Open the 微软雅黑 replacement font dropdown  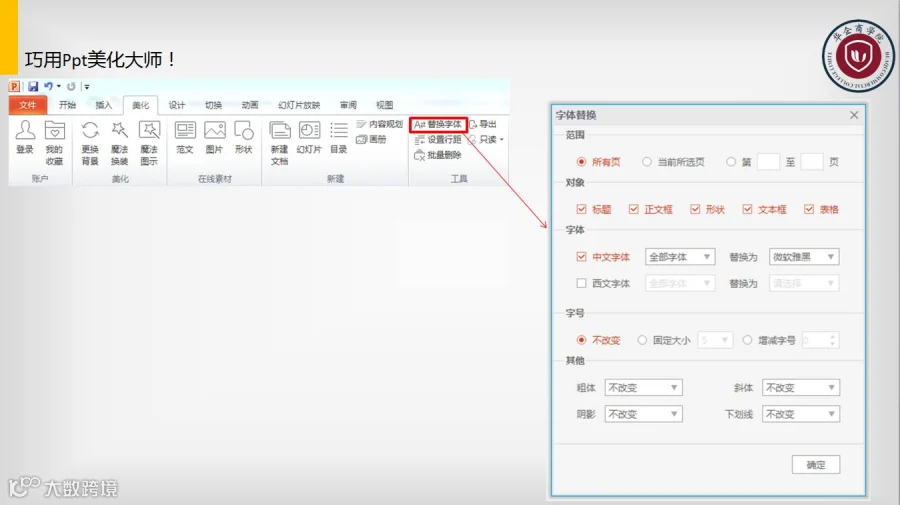[x=804, y=257]
